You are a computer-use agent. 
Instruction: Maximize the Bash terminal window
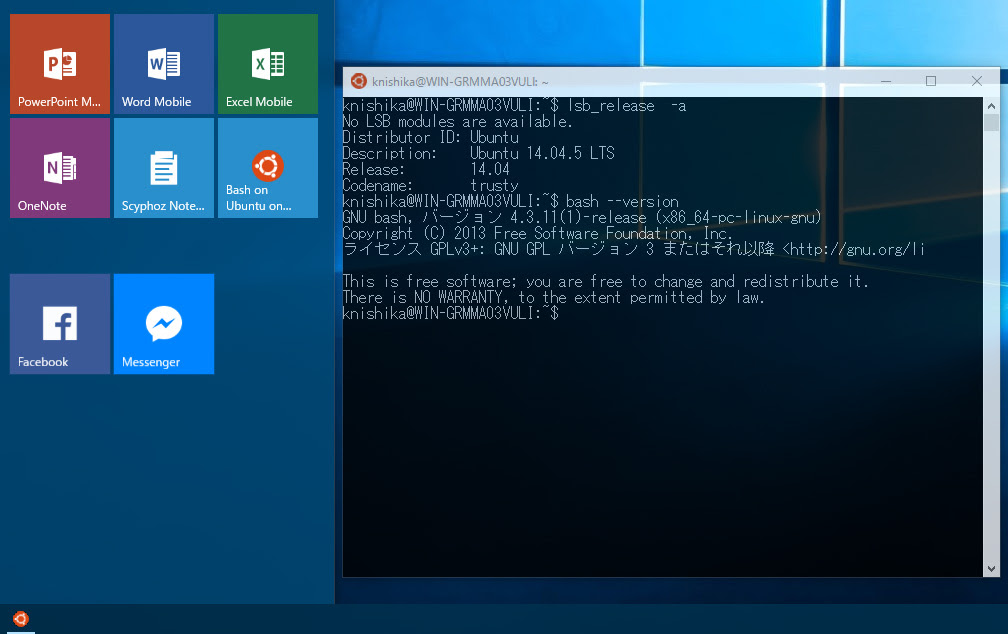[931, 81]
